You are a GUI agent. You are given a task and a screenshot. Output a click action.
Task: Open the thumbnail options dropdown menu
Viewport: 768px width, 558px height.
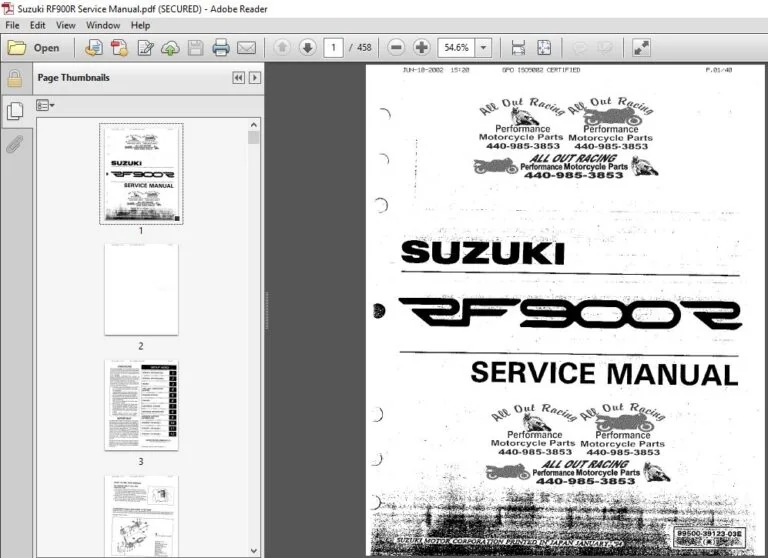point(45,105)
